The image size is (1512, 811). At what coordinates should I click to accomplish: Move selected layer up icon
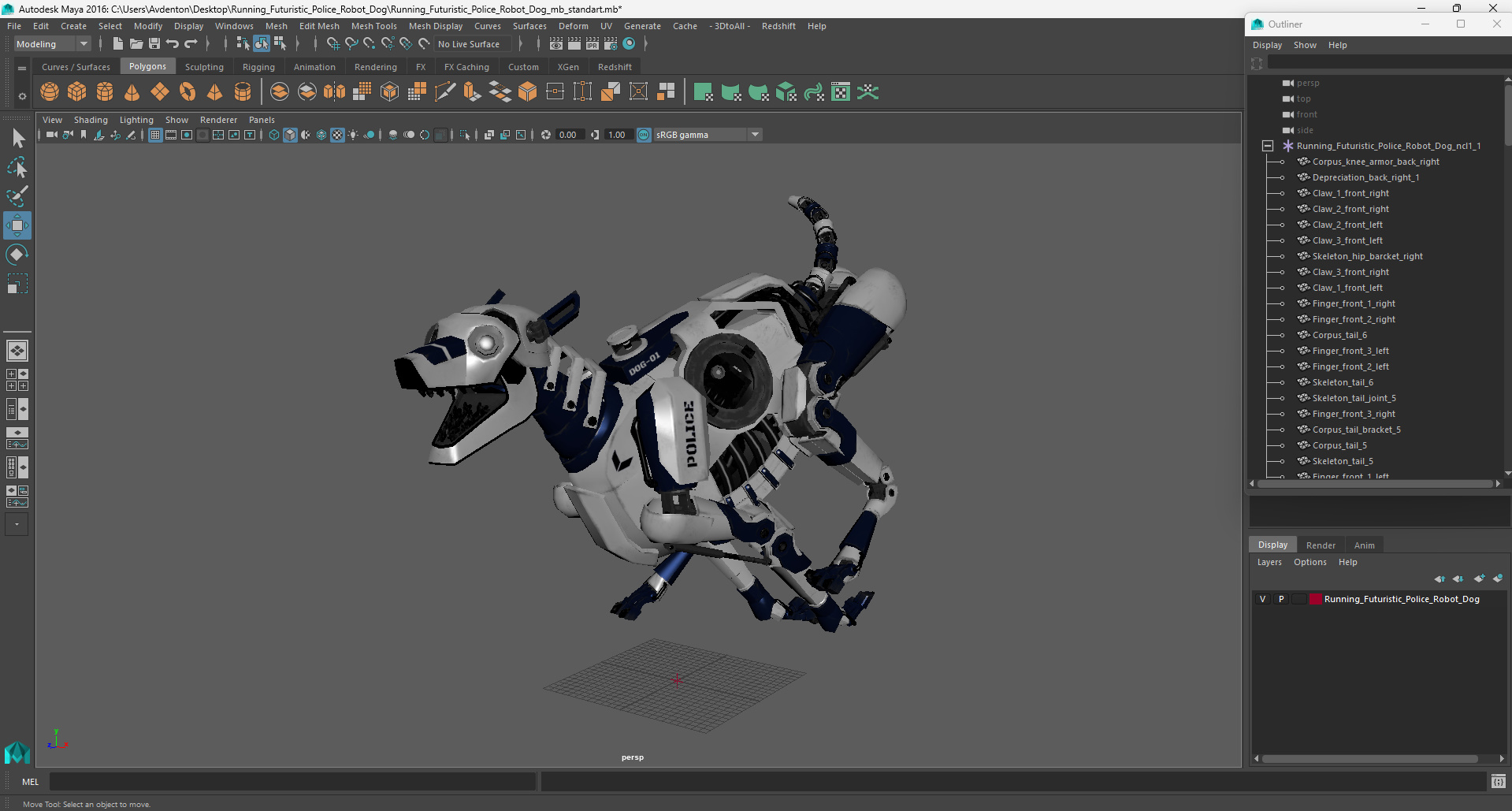click(1440, 578)
